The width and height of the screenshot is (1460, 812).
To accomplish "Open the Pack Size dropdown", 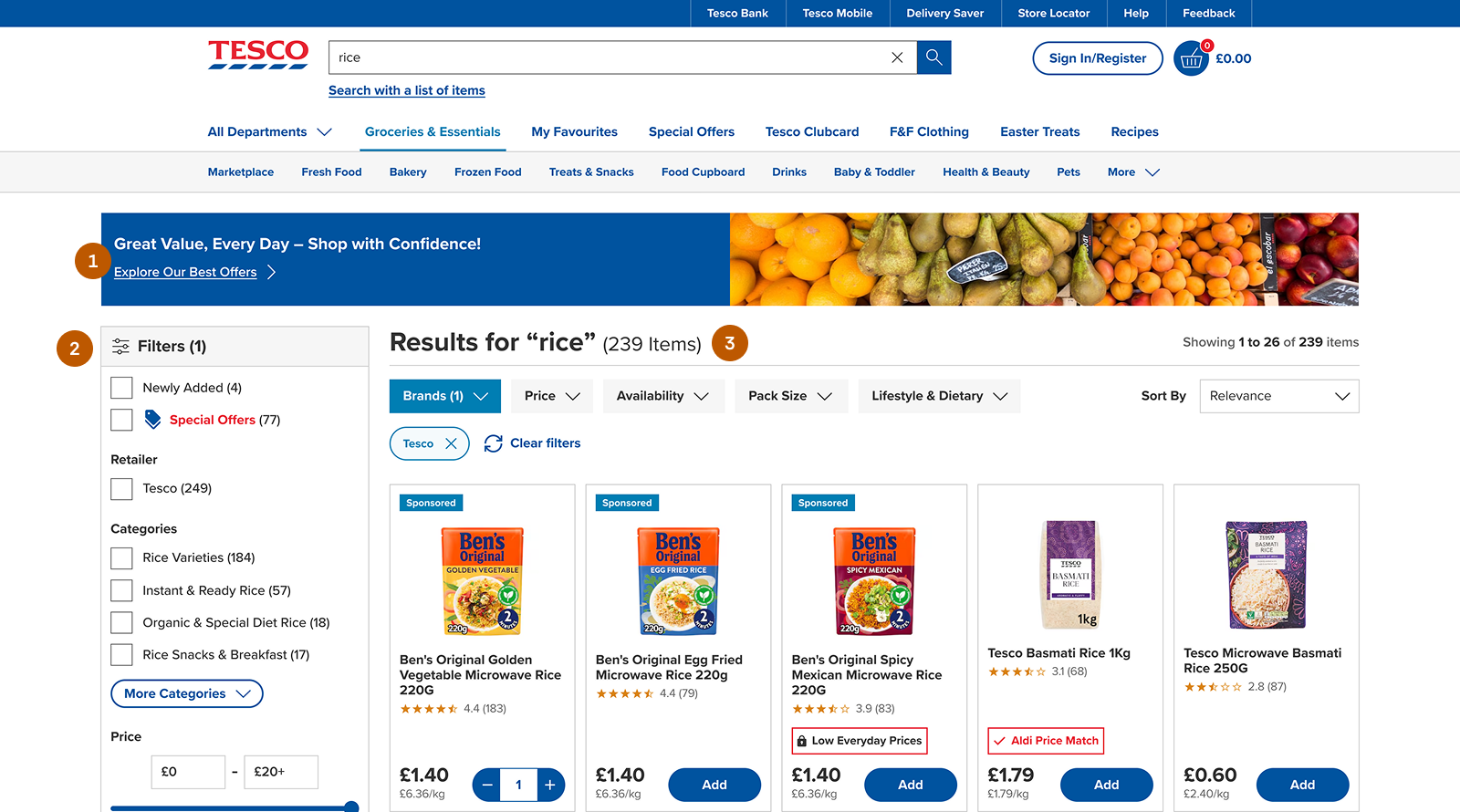I will point(790,396).
